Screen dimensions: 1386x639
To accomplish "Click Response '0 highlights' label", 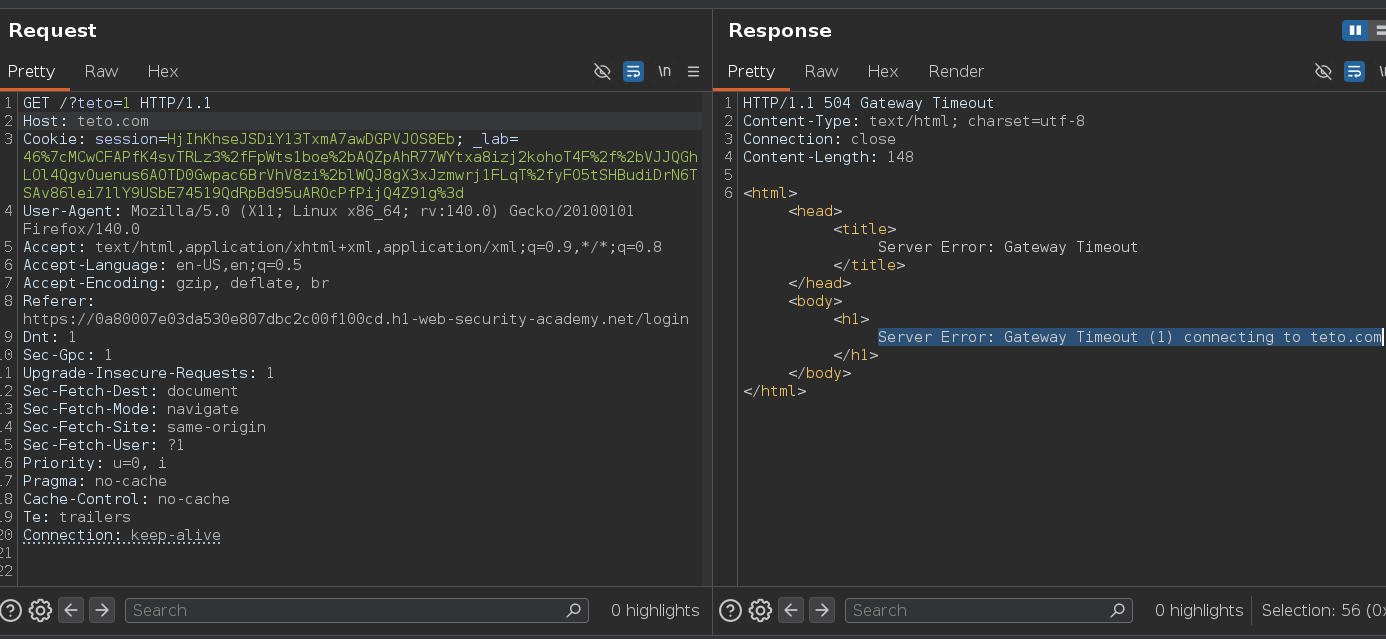I will pos(1199,610).
